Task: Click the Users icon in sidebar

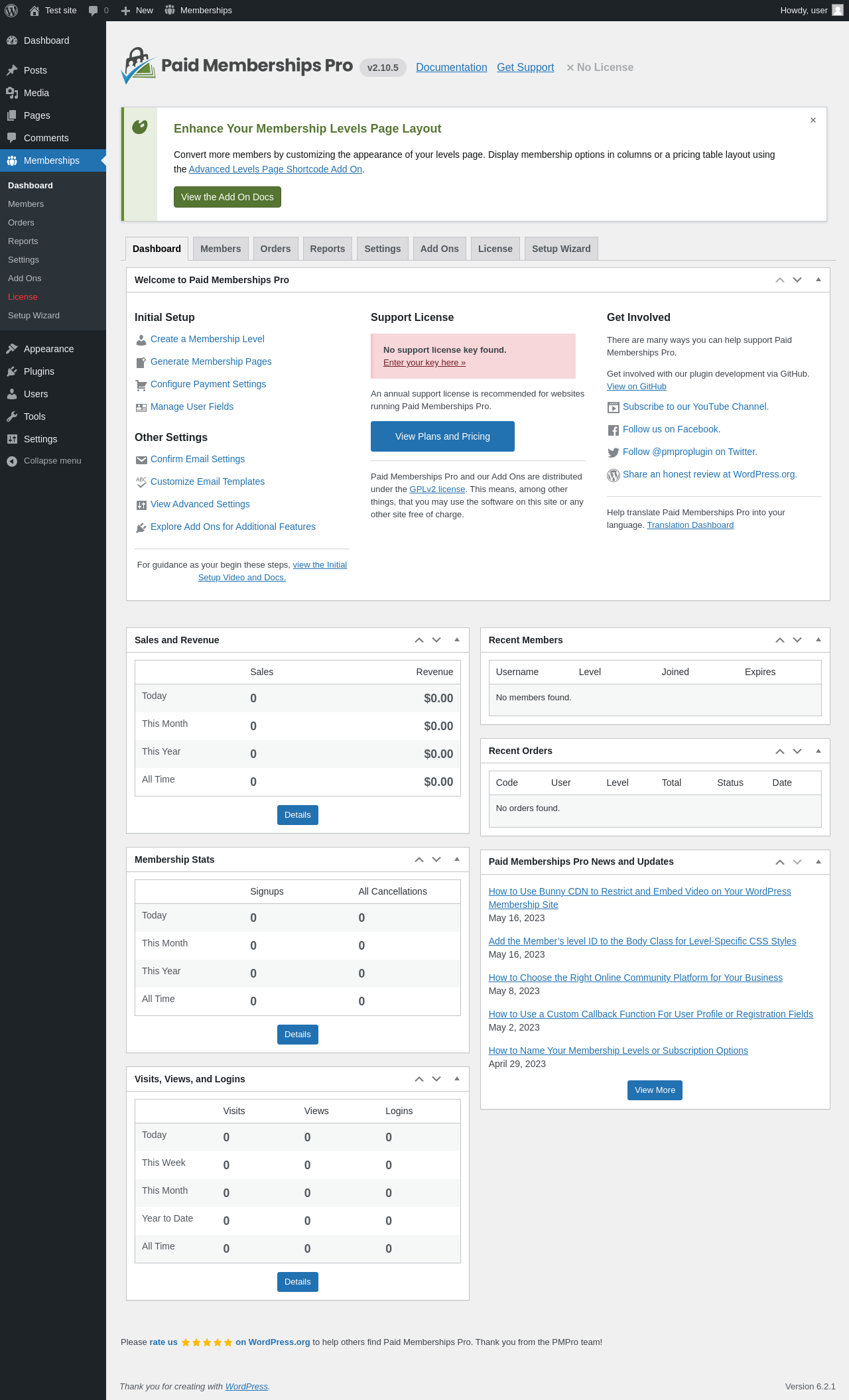Action: tap(12, 394)
